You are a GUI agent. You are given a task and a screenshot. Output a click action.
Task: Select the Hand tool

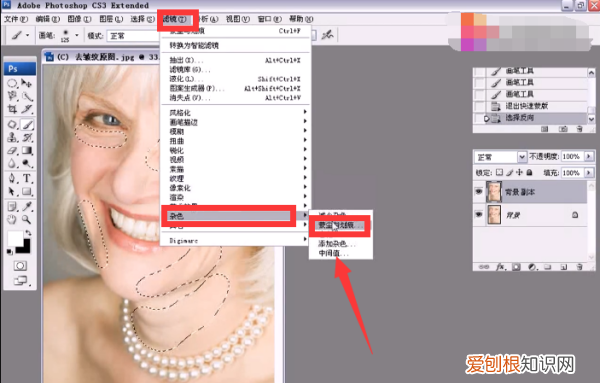[12, 220]
